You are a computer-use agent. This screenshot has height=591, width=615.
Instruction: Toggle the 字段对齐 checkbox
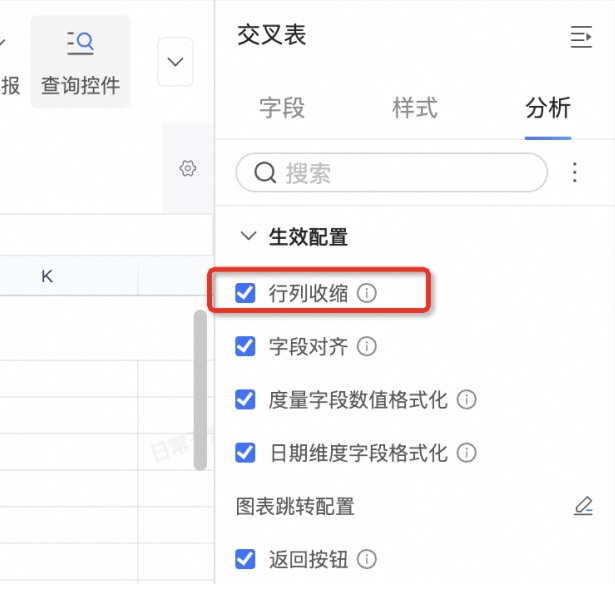point(245,347)
